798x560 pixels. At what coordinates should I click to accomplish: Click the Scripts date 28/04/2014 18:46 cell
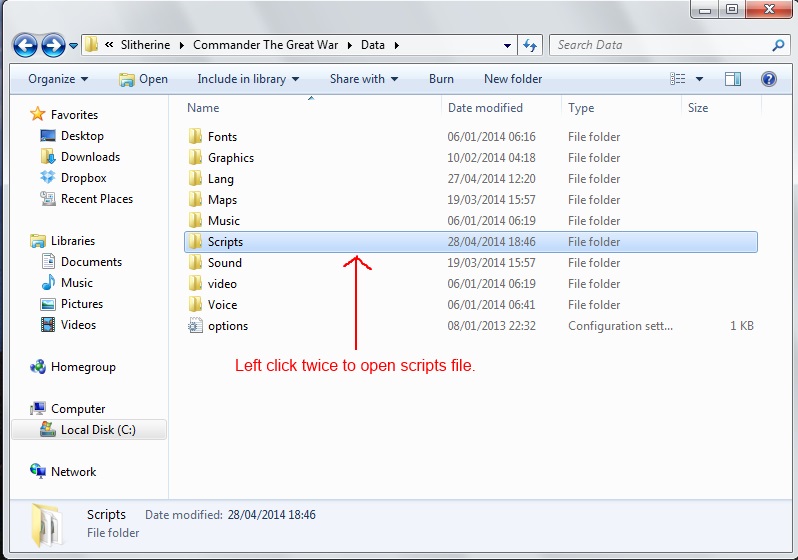(x=491, y=242)
